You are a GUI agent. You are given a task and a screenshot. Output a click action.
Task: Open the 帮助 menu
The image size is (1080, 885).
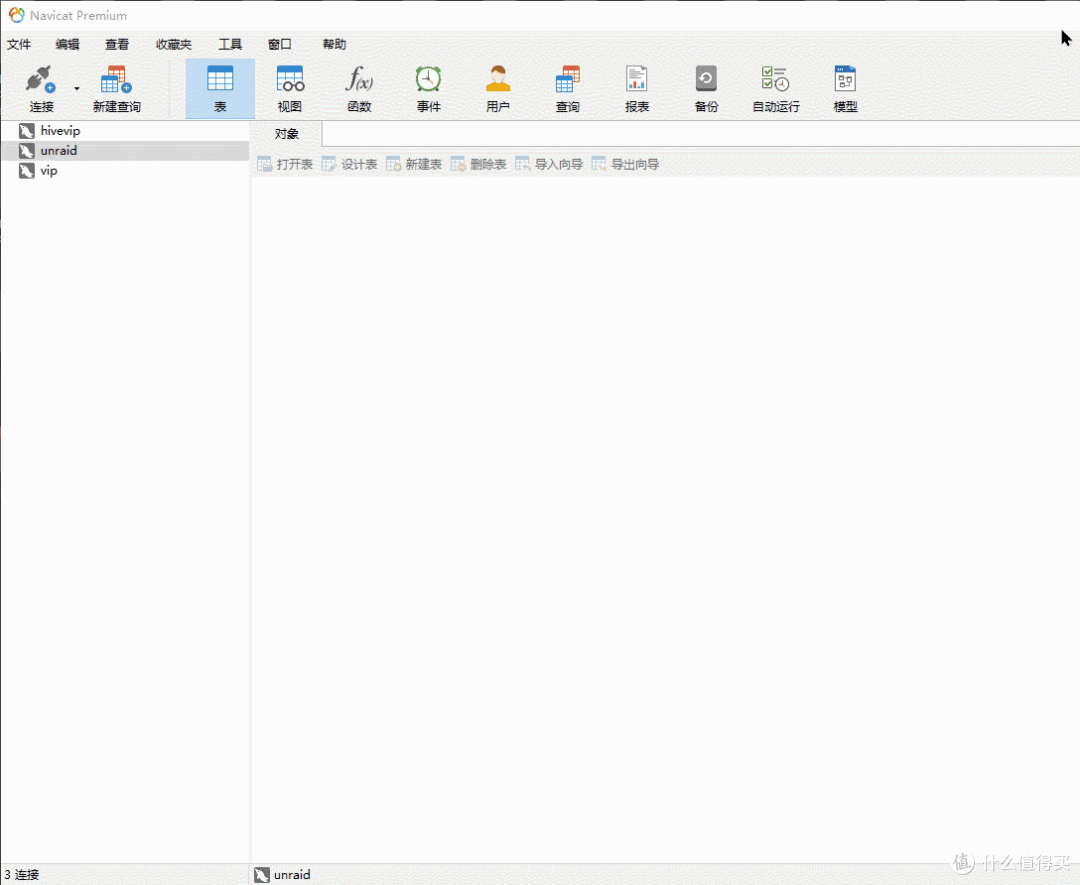(x=334, y=44)
